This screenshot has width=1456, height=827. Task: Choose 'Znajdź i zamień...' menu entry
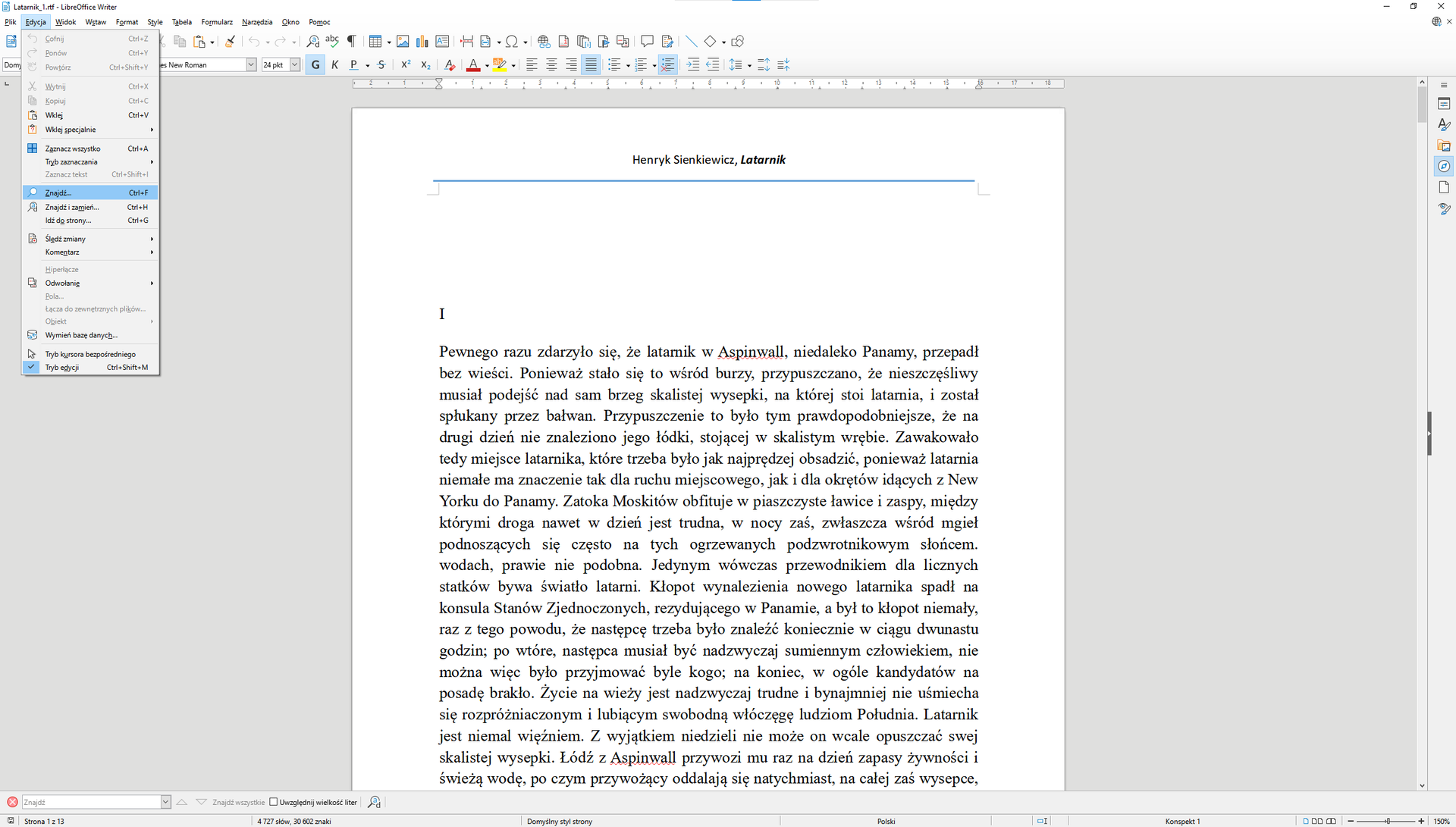tap(91, 207)
